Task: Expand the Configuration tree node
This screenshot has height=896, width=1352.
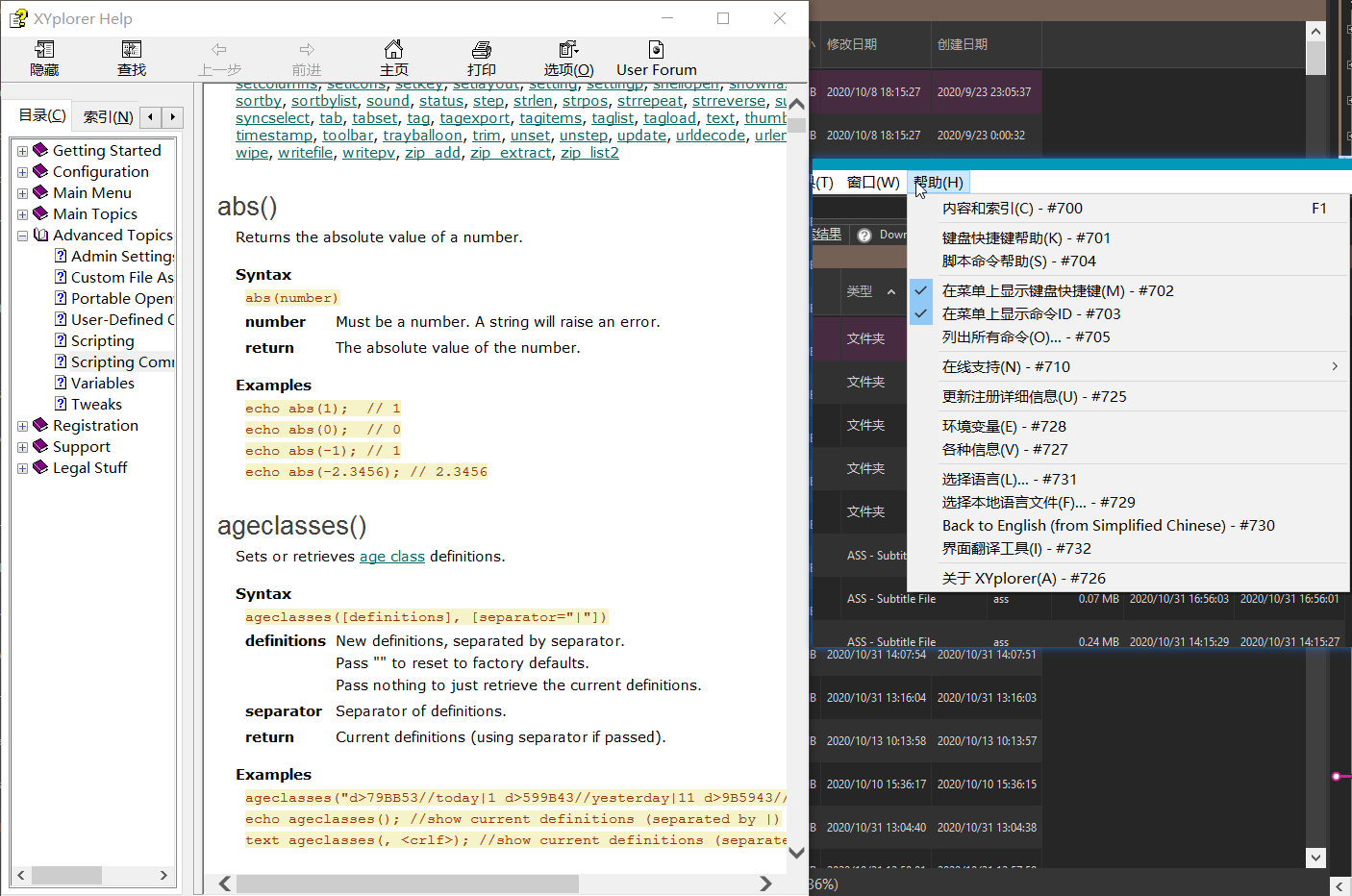Action: [x=22, y=172]
